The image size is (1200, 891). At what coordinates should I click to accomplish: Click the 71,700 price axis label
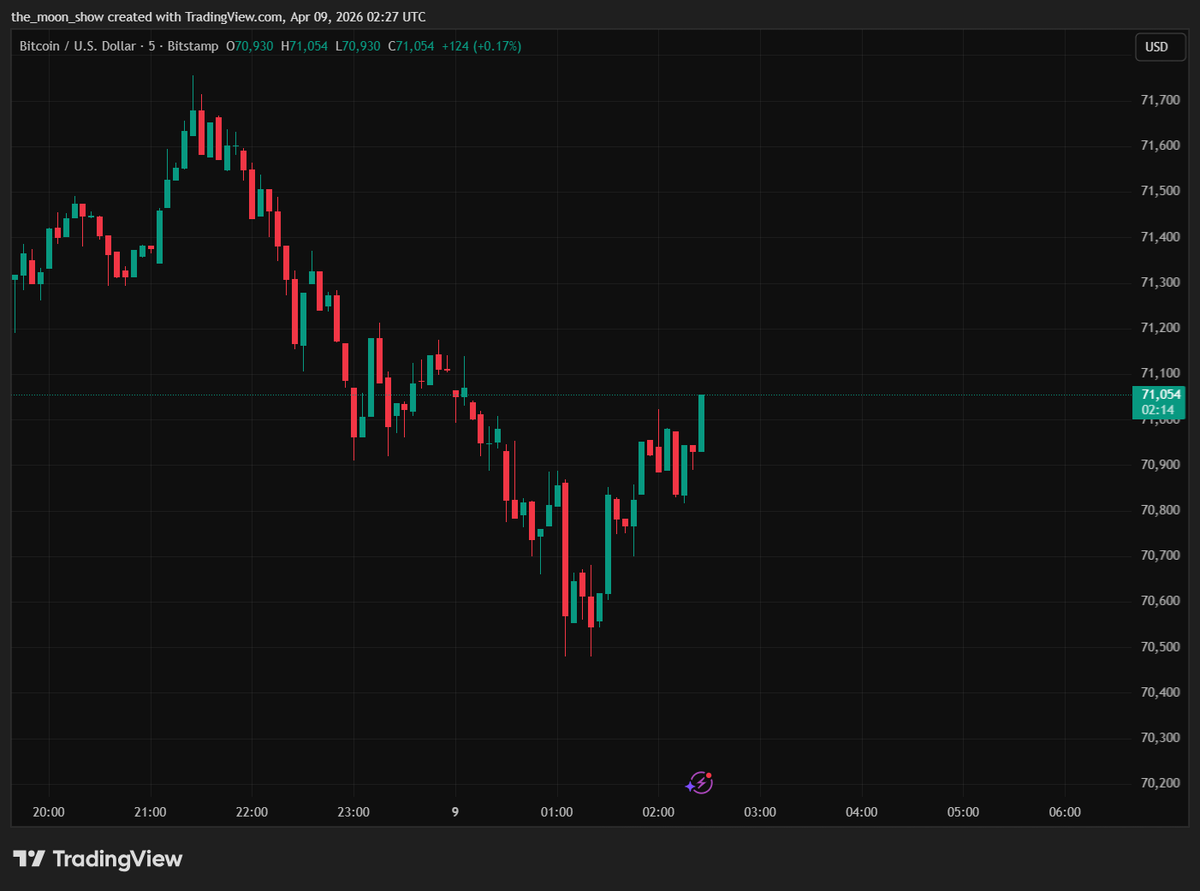[x=1160, y=100]
